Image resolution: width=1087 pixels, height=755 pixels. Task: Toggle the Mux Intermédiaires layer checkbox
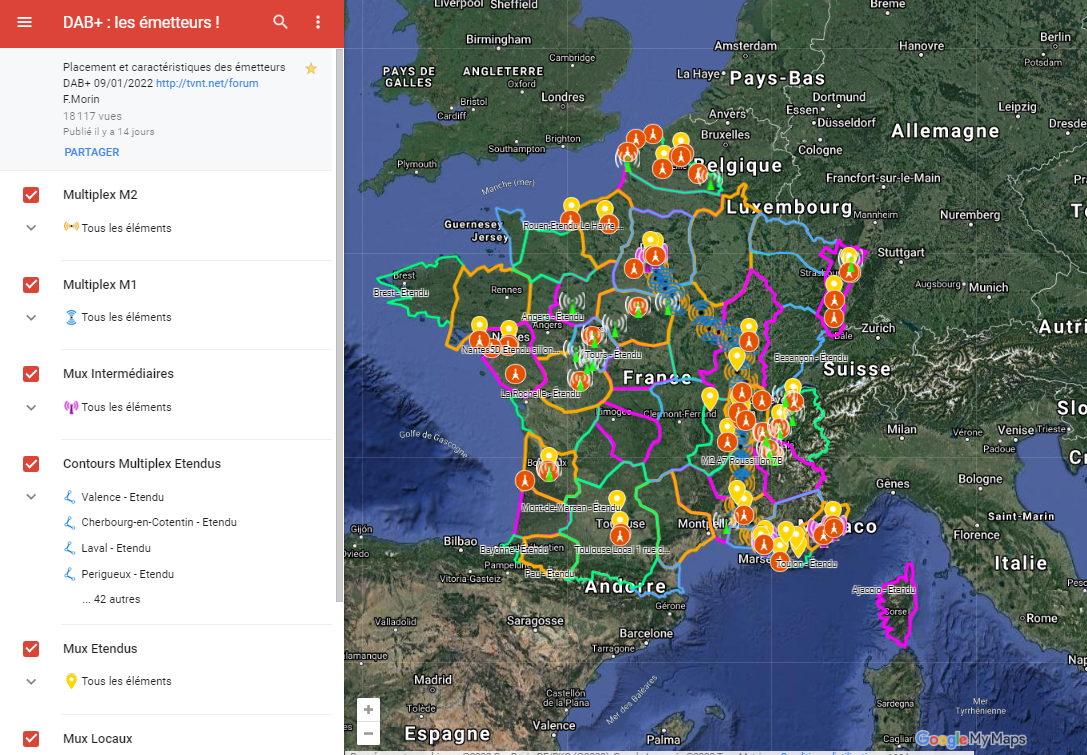pyautogui.click(x=31, y=374)
